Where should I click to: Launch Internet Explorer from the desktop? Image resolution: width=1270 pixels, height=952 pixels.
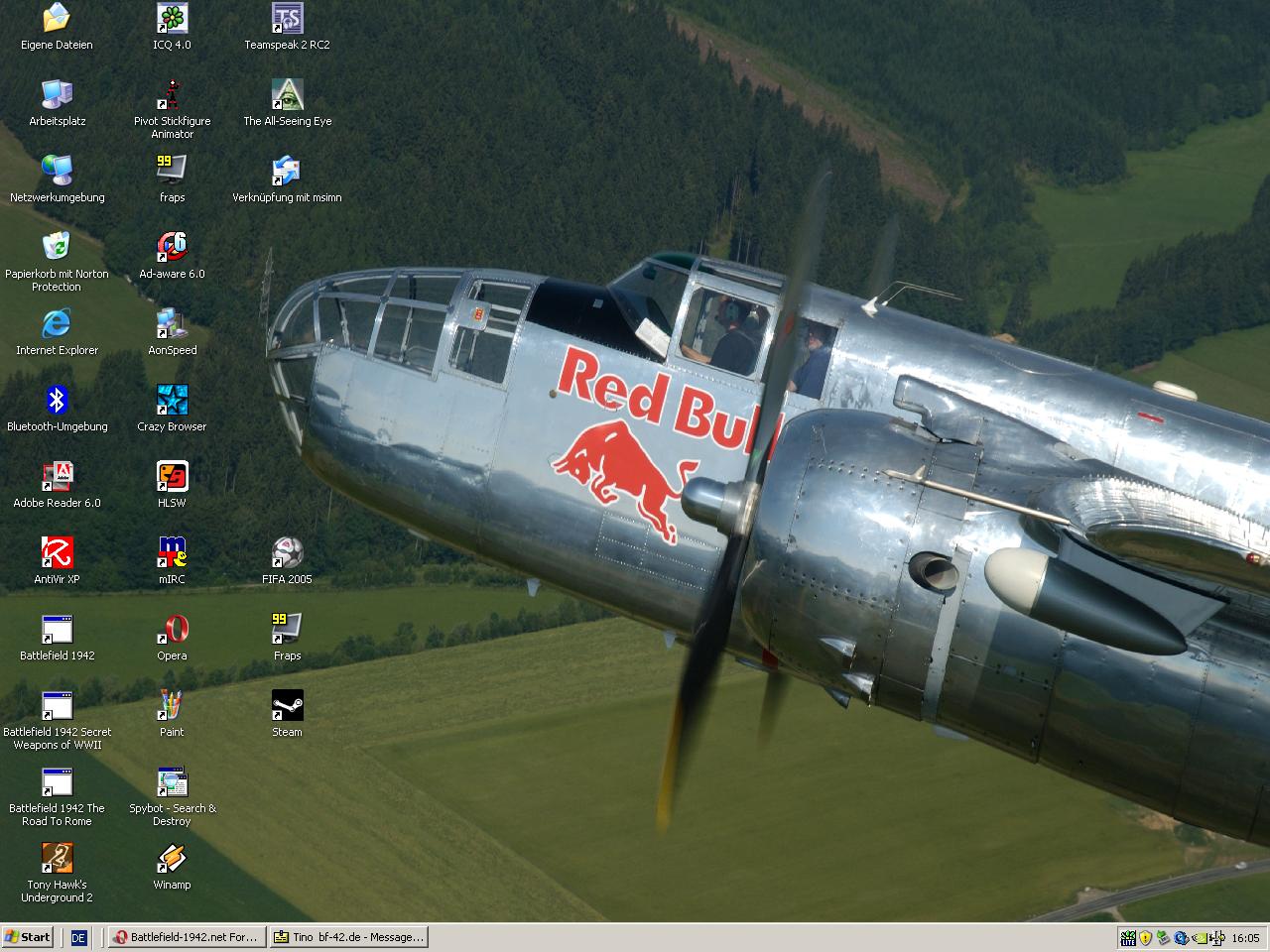pos(57,332)
